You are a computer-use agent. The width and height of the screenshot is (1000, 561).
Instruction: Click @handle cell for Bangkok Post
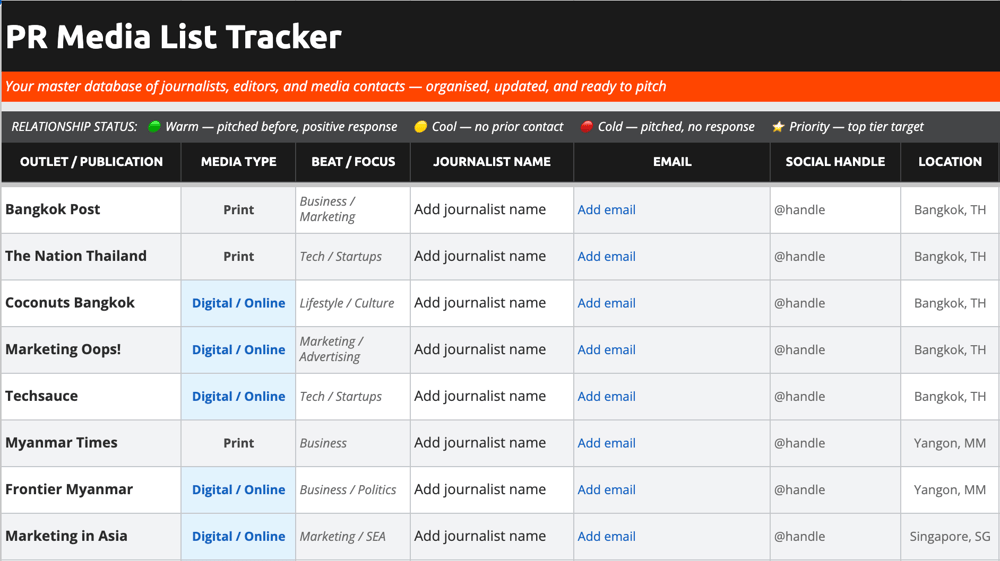[x=835, y=210]
